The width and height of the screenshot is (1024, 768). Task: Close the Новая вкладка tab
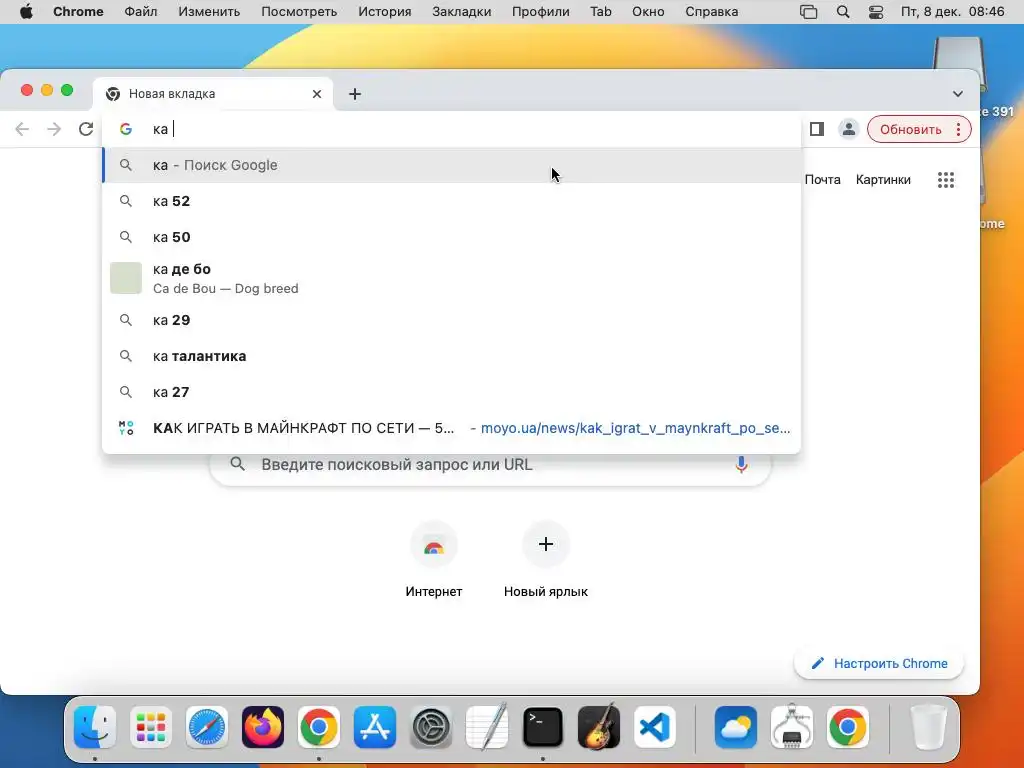pyautogui.click(x=317, y=94)
